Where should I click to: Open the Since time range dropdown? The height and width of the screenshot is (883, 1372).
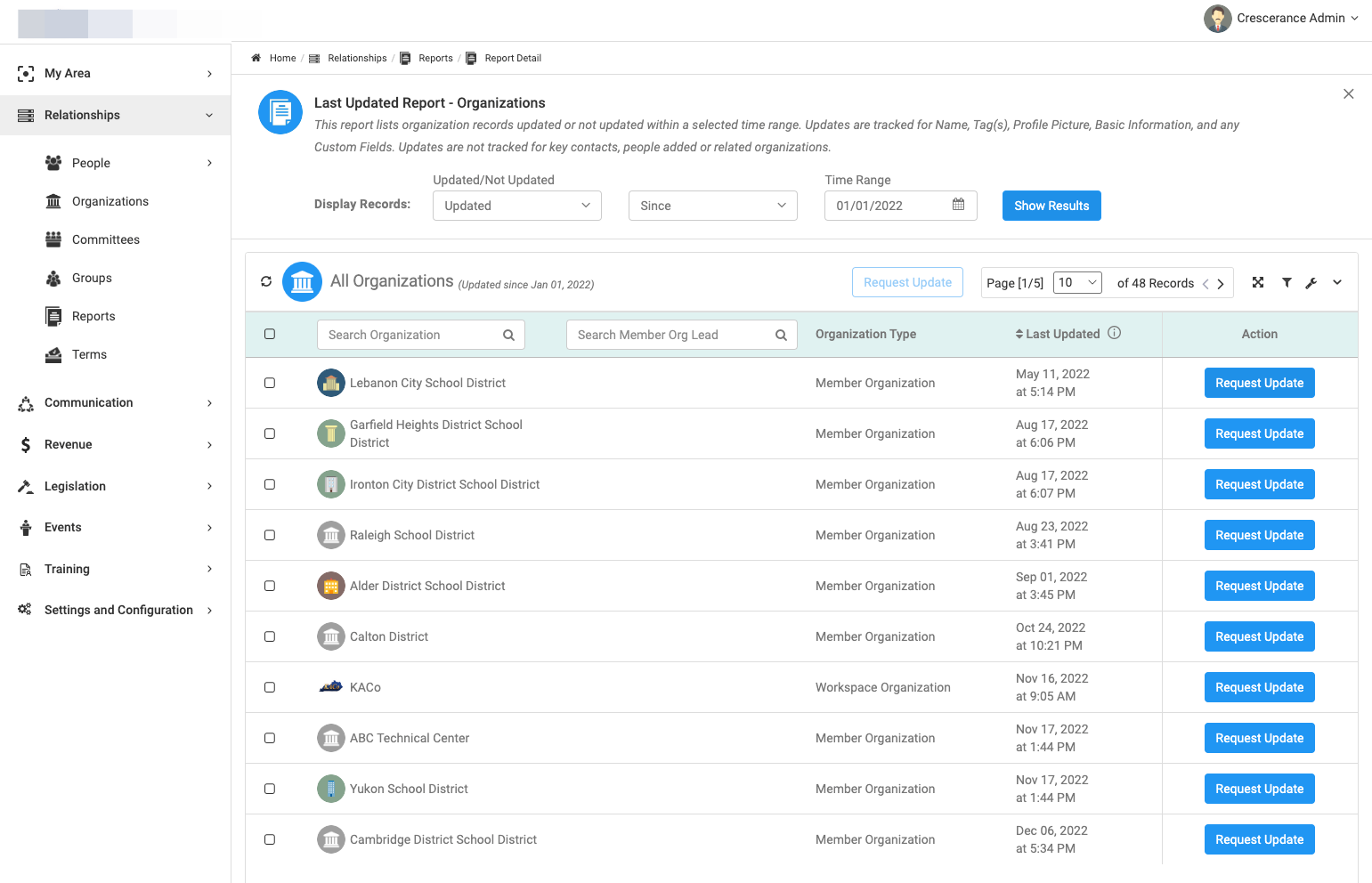[x=713, y=206]
